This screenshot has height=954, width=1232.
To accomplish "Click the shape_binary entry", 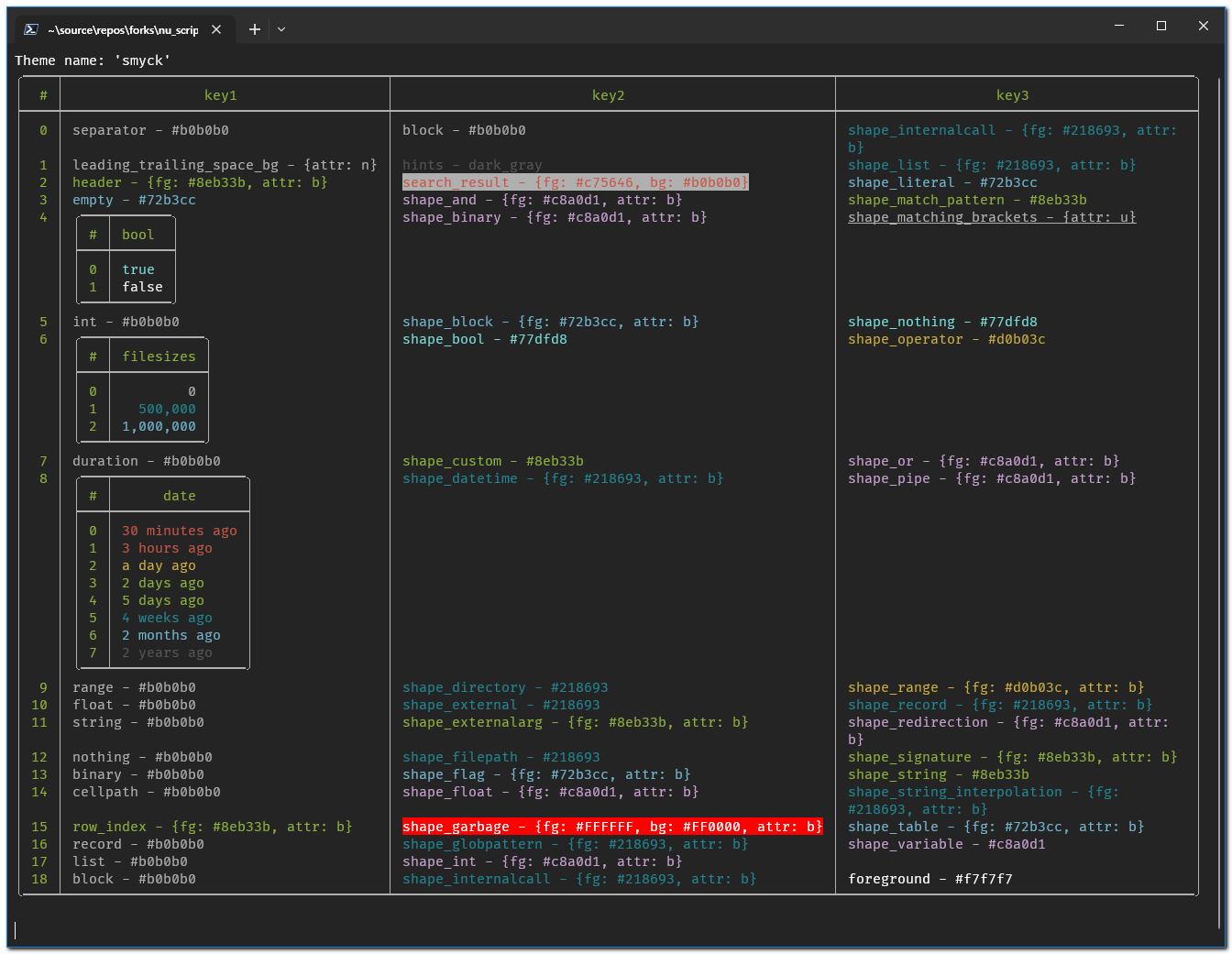I will [x=555, y=217].
